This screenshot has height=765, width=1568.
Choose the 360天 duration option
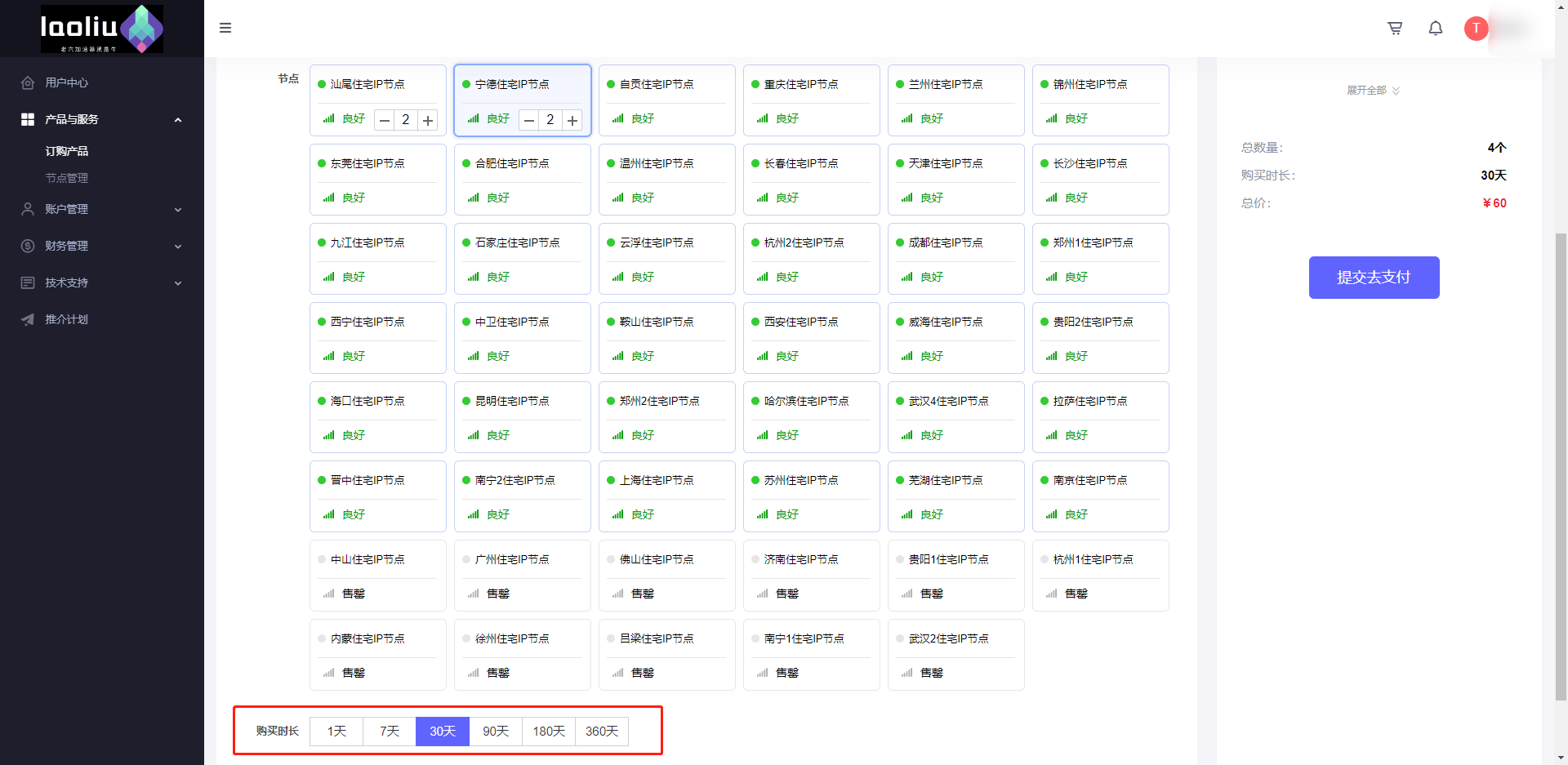(602, 731)
